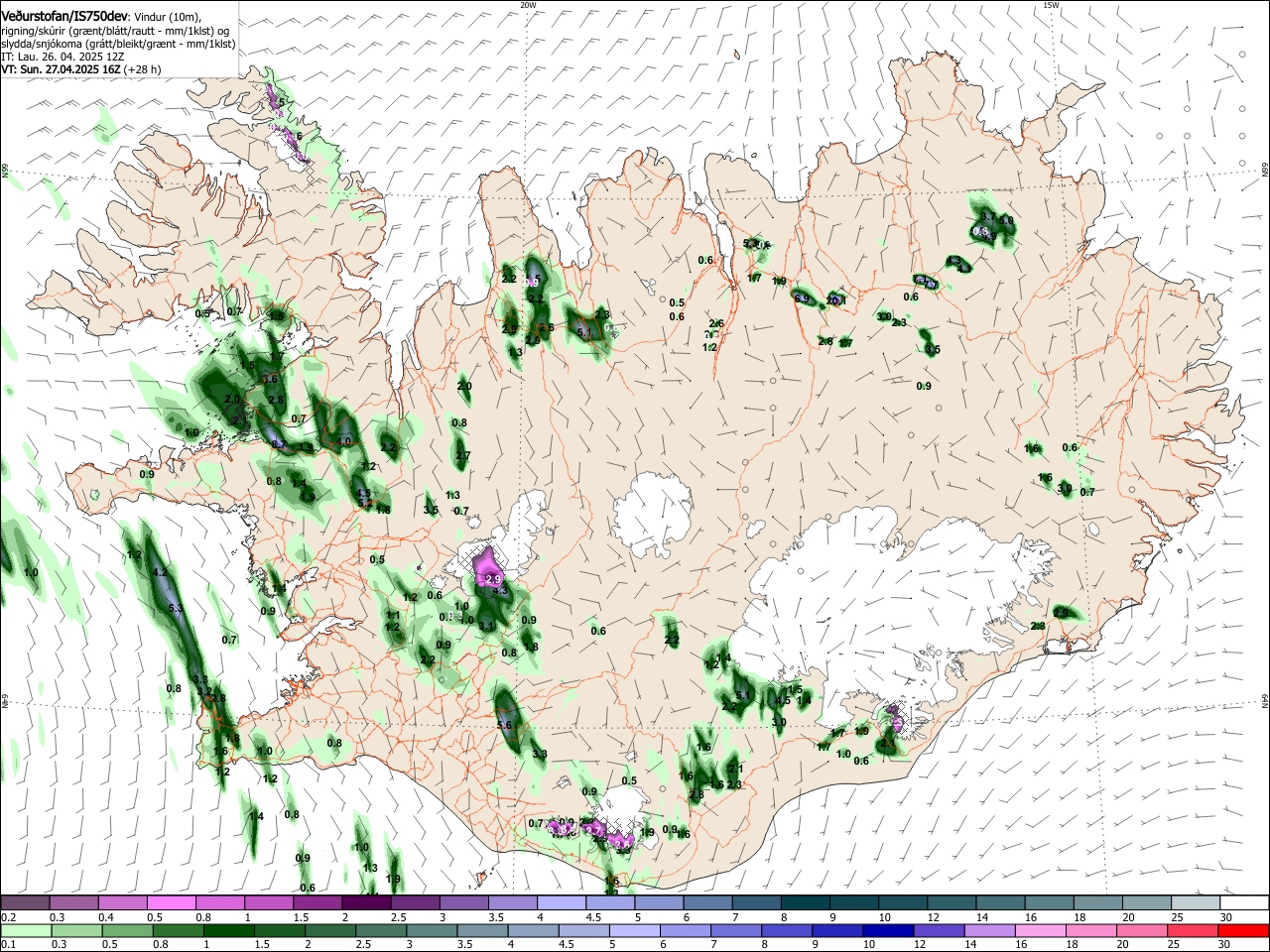Click the upper legend swatch between 12 and 14
This screenshot has height=952, width=1270.
(952, 902)
